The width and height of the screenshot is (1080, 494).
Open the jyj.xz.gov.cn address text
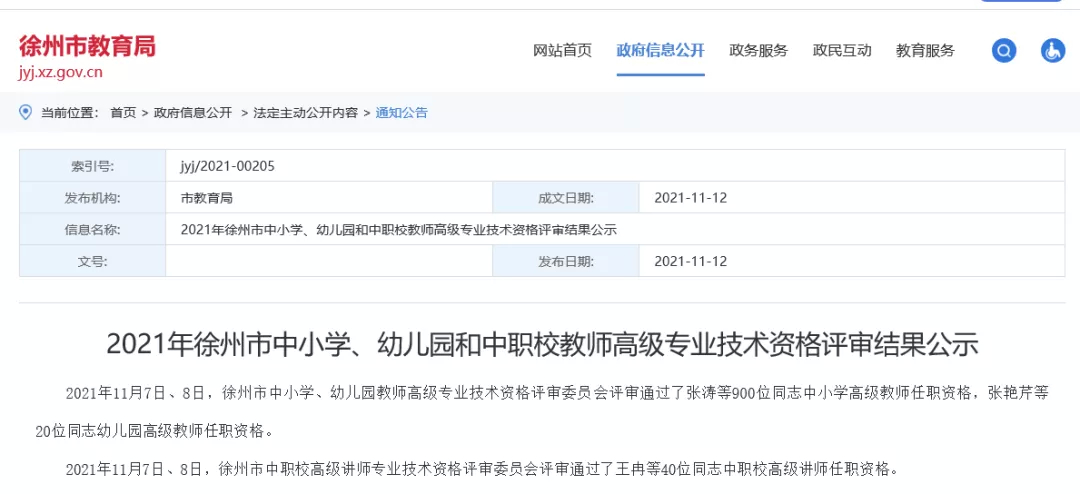[61, 73]
